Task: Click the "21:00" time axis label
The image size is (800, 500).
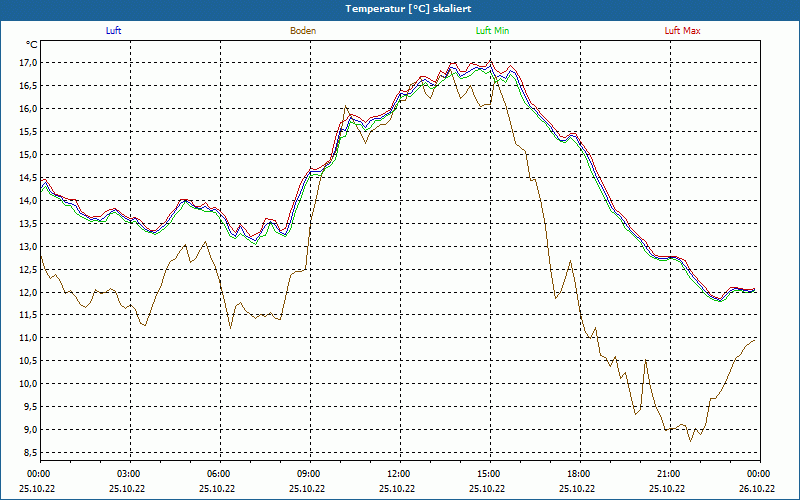Action: tap(670, 474)
